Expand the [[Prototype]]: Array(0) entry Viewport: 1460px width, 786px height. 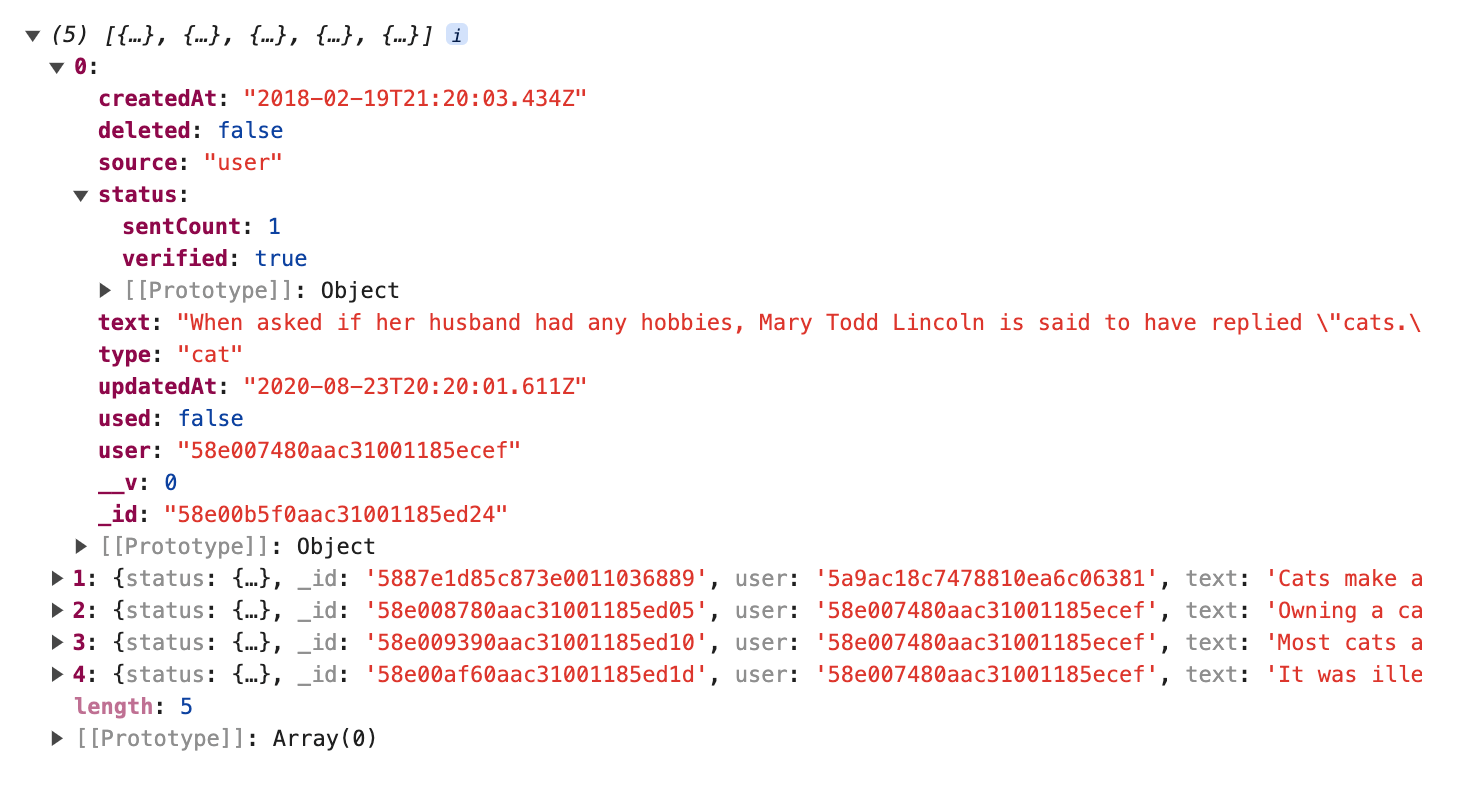coord(57,739)
